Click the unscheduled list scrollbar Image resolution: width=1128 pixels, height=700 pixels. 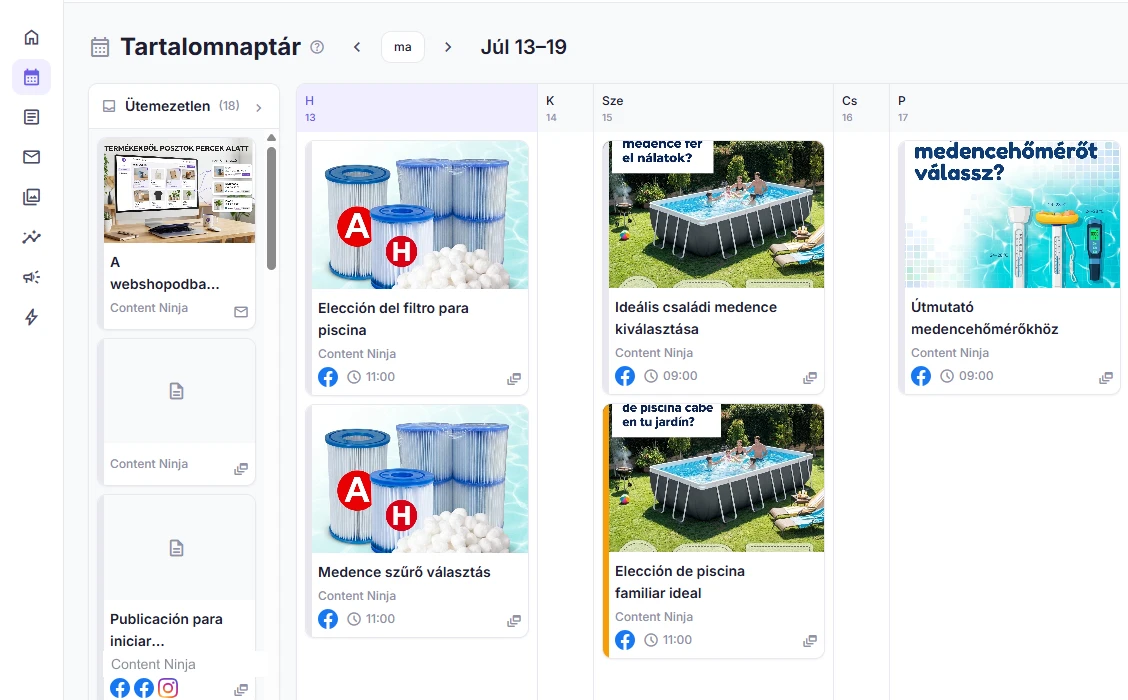[271, 209]
